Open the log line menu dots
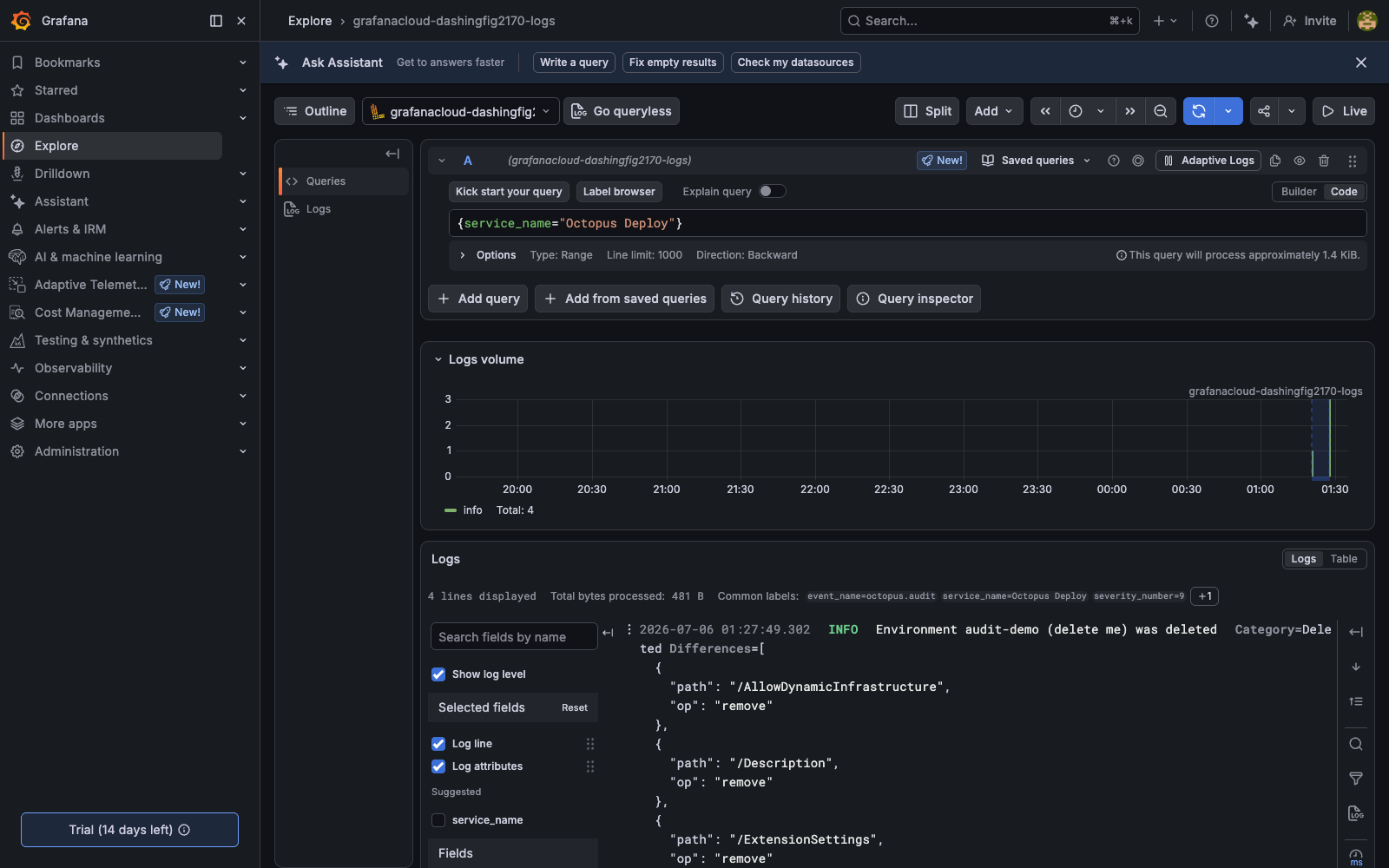Screen dimensions: 1389x868 coord(629,629)
